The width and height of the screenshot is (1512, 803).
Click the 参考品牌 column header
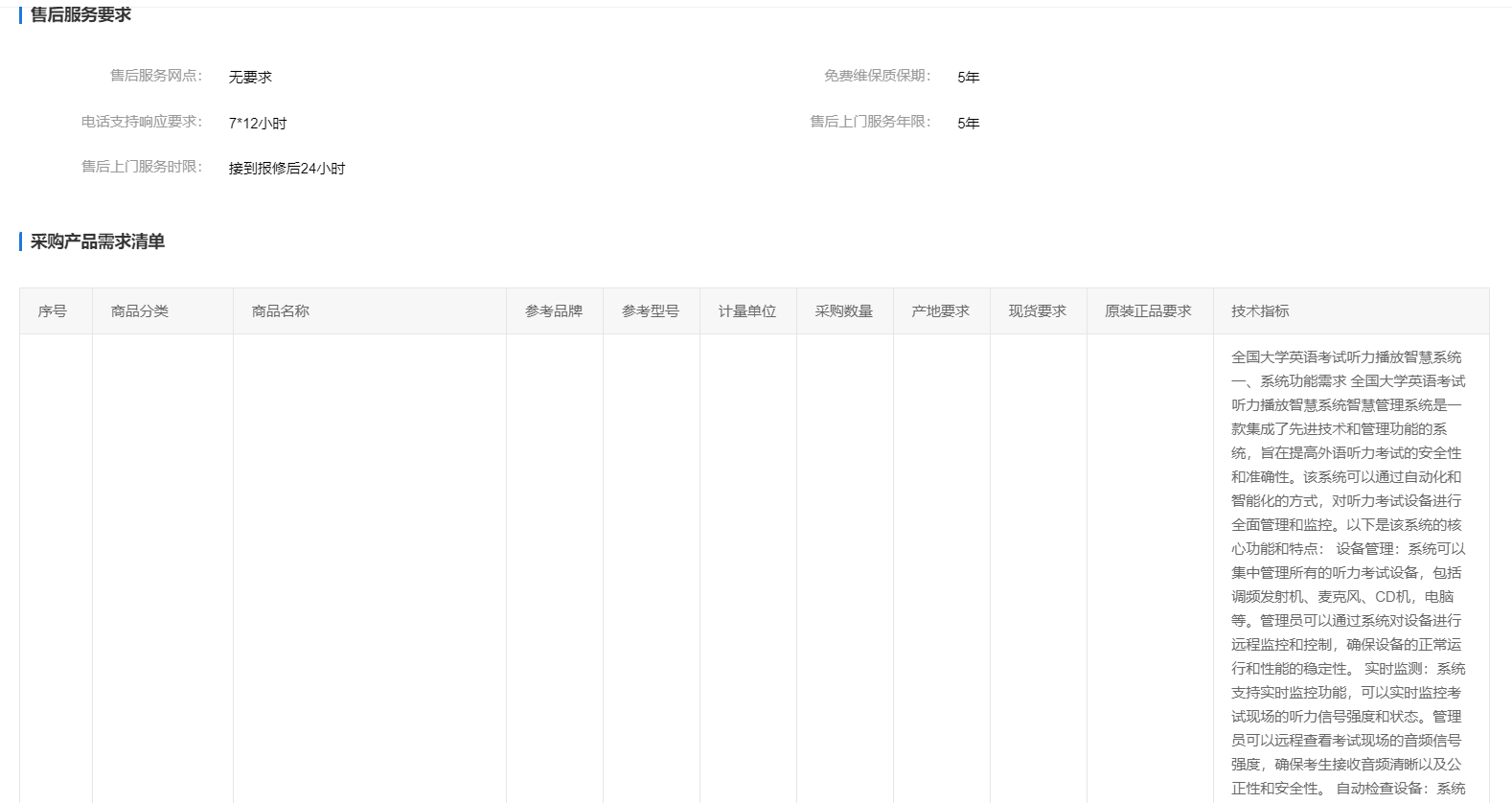(x=554, y=310)
